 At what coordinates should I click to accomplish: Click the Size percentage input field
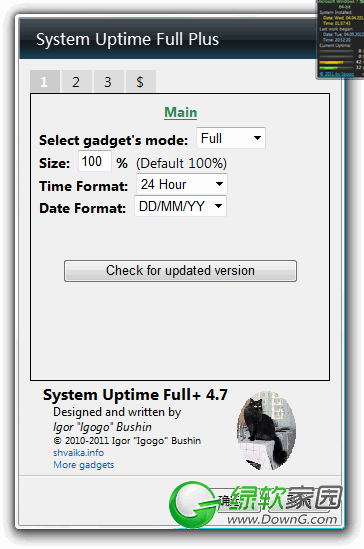[x=94, y=161]
